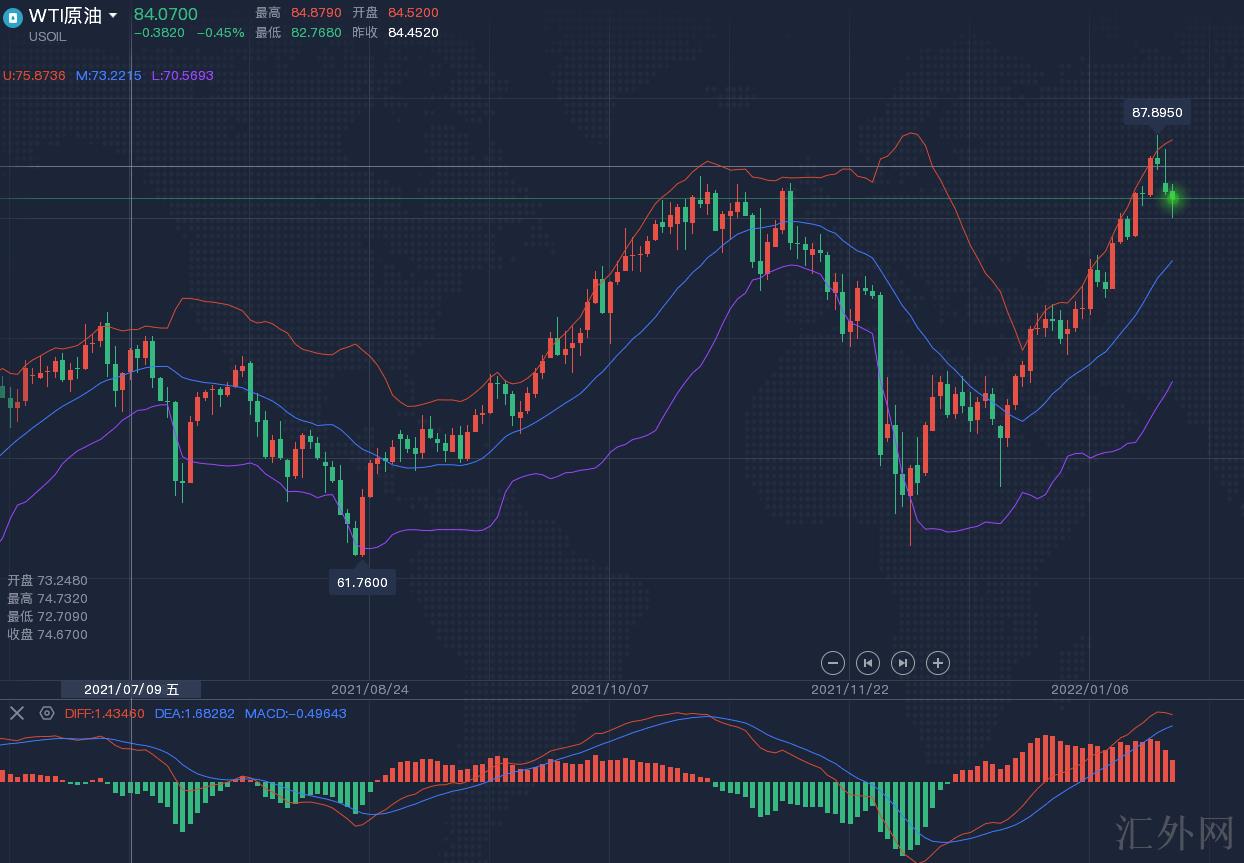Expand the WTI原油 symbol dropdown arrow
This screenshot has width=1244, height=863.
pos(113,16)
